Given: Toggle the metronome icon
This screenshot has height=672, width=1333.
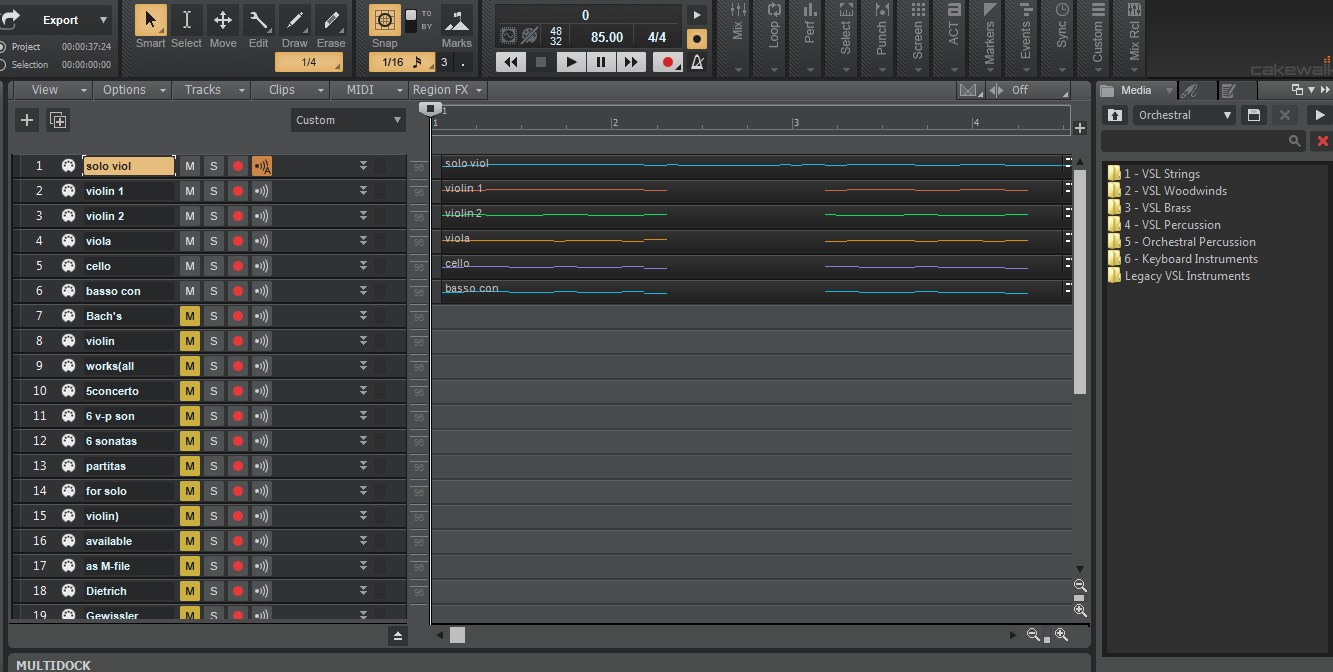Looking at the screenshot, I should 697,62.
